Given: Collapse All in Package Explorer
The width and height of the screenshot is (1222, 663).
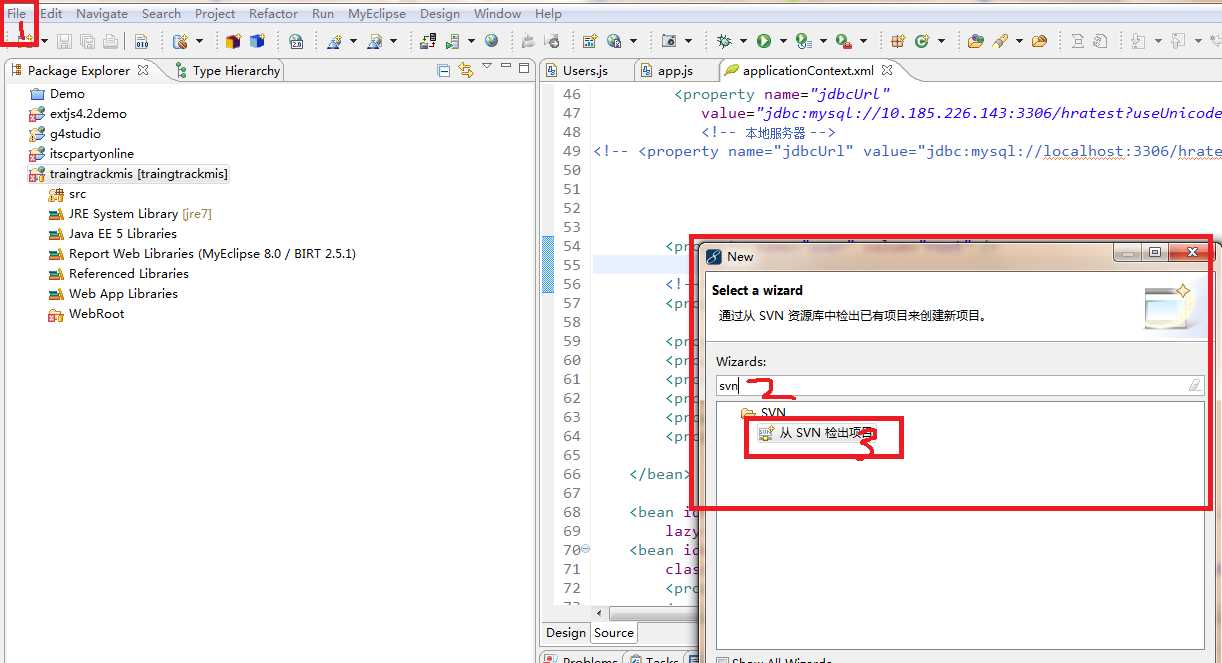Looking at the screenshot, I should (444, 70).
